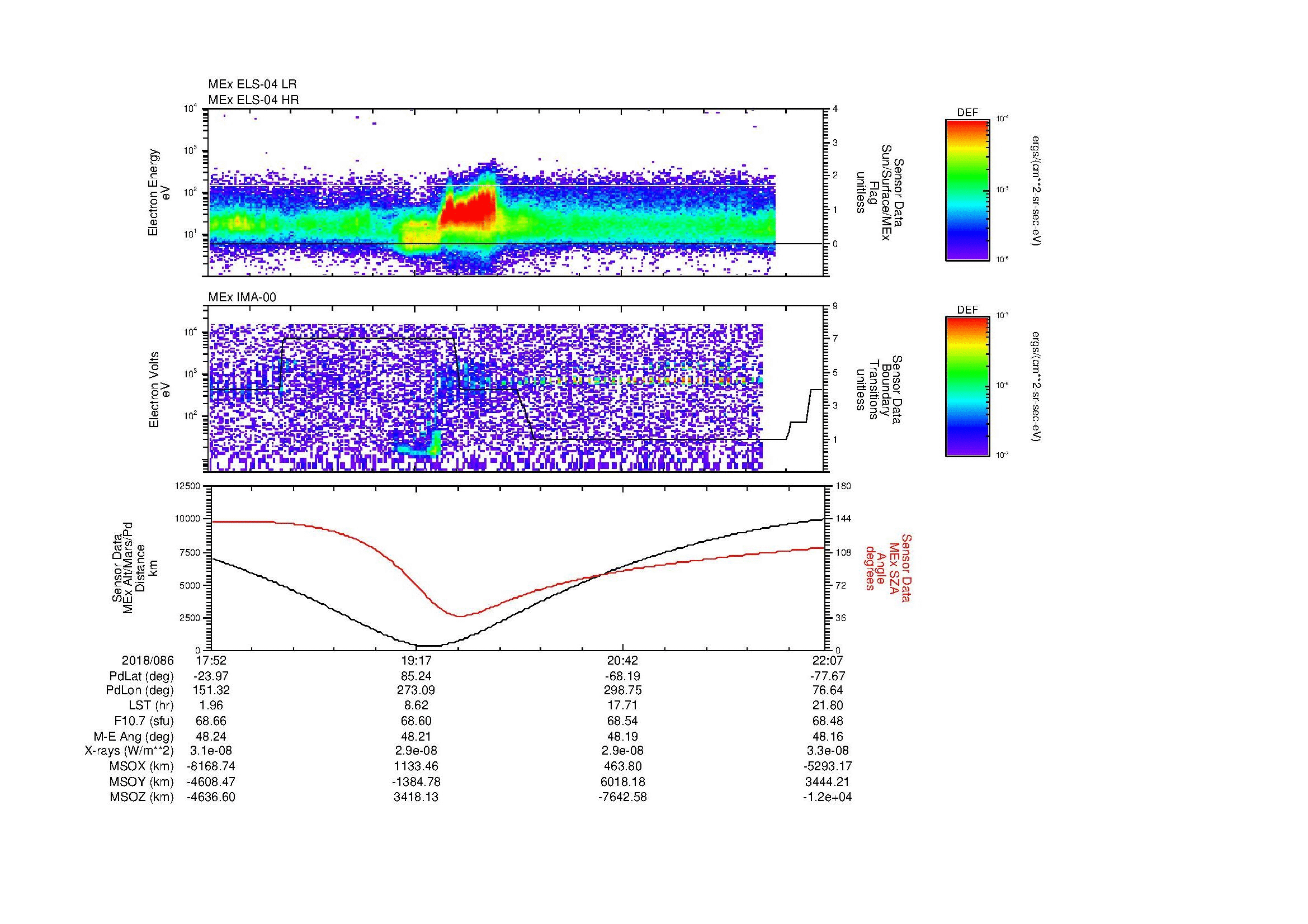The image size is (1308, 924).
Task: Click LST value 8.62
Action: tap(417, 705)
